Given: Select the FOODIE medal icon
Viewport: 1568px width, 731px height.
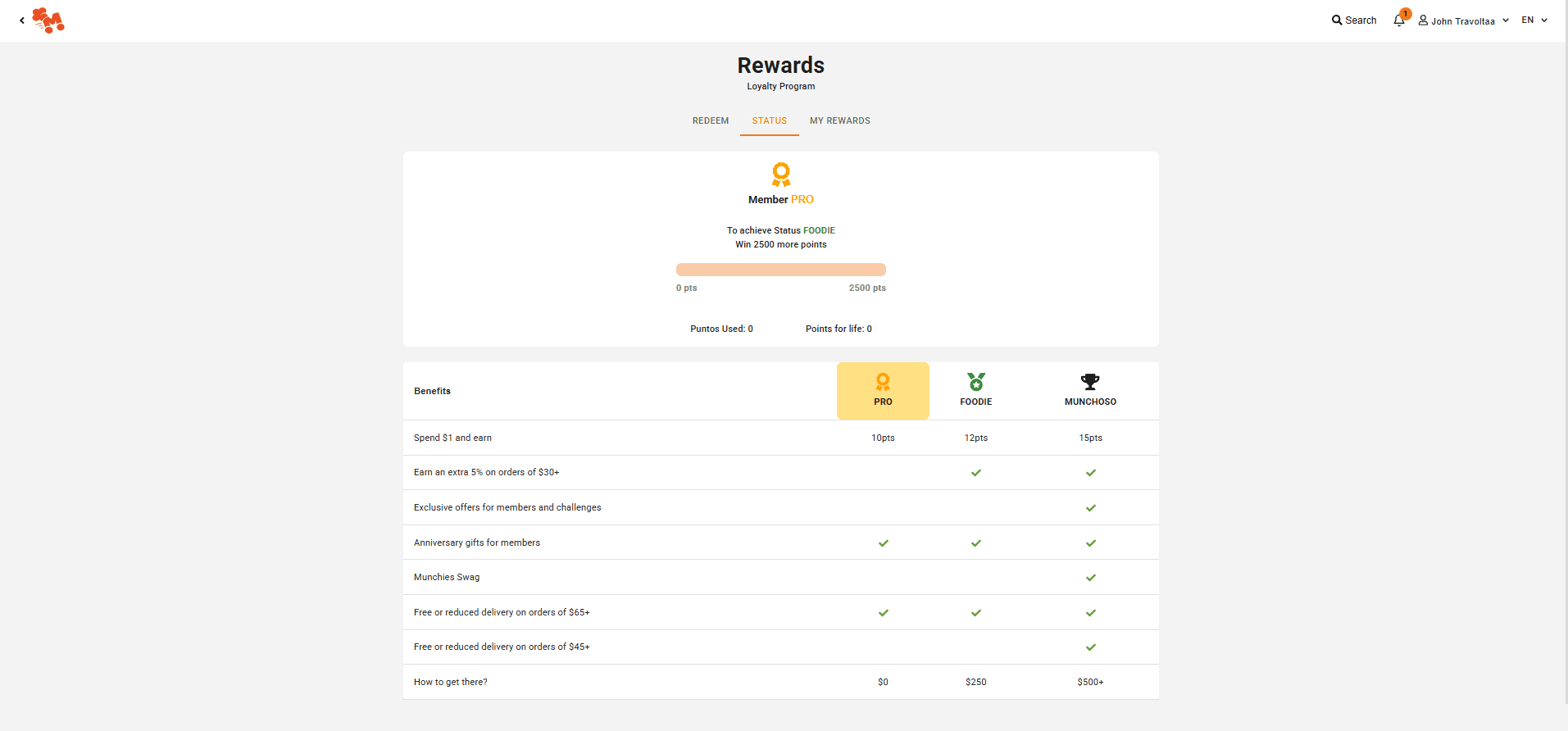Looking at the screenshot, I should point(976,382).
